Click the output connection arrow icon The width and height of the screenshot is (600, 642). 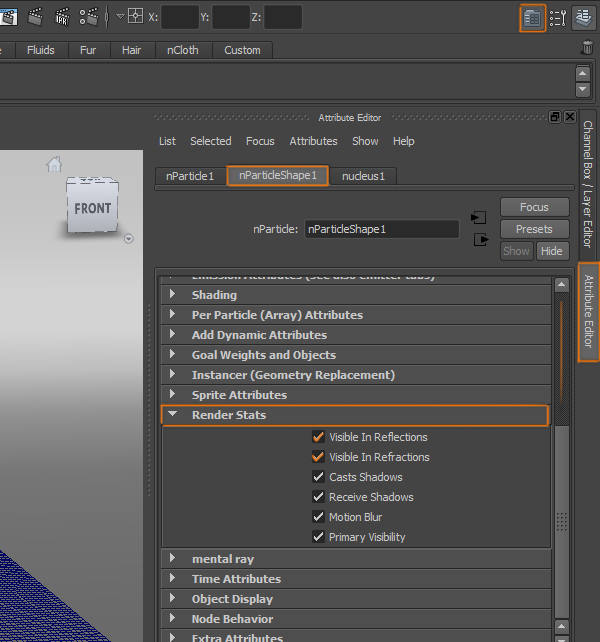click(x=478, y=239)
